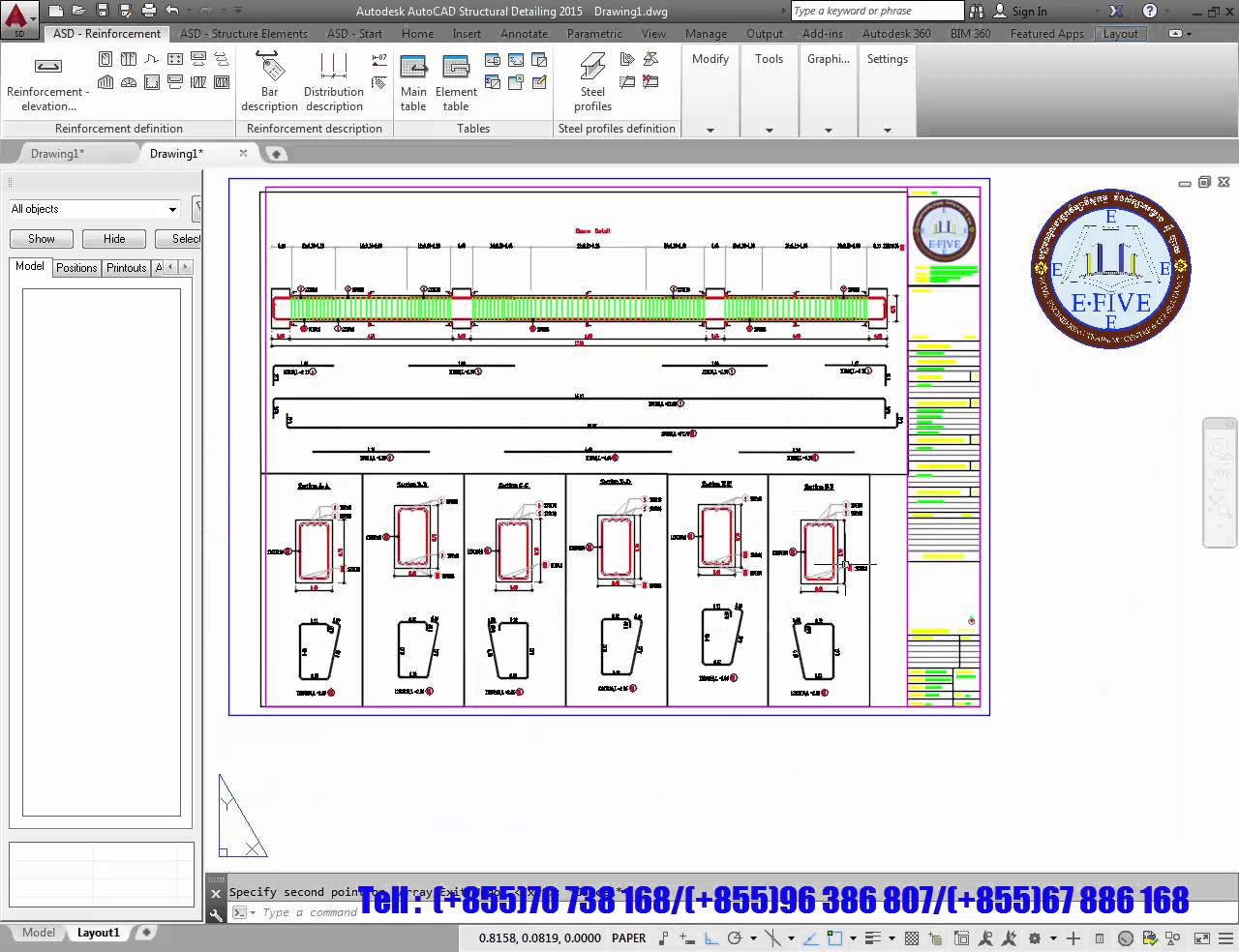Toggle dynamic input on the status bar

[x=687, y=937]
